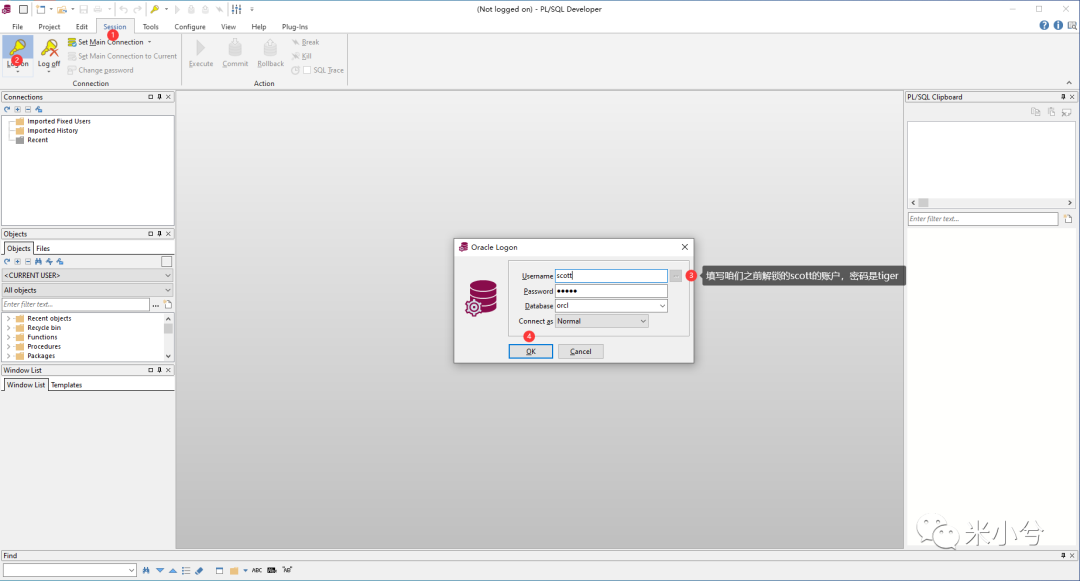Click the eraser clear-highlight icon in Find bar
Image resolution: width=1080 pixels, height=581 pixels.
pyautogui.click(x=199, y=570)
